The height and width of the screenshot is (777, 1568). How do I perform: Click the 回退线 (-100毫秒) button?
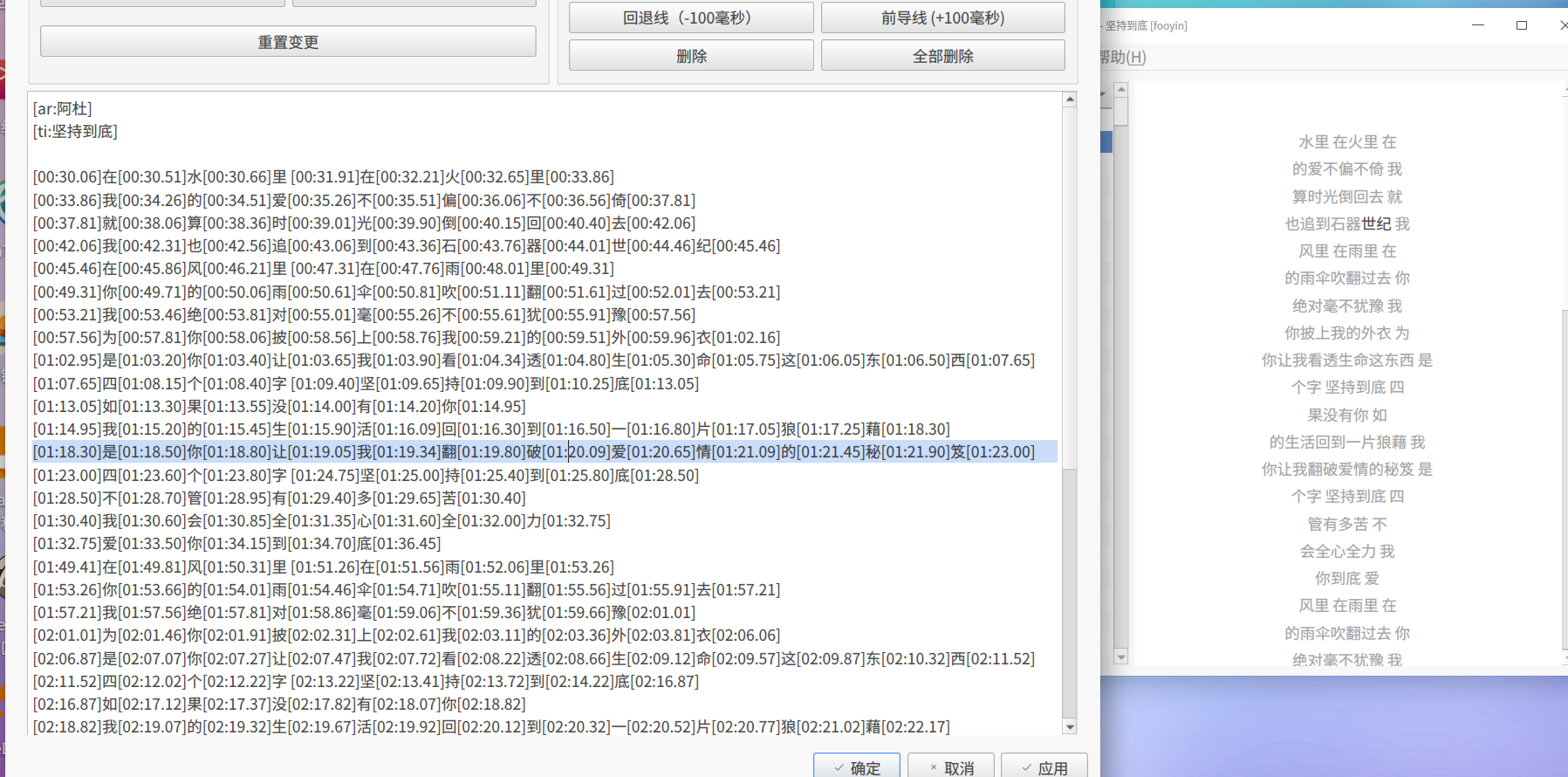point(691,17)
